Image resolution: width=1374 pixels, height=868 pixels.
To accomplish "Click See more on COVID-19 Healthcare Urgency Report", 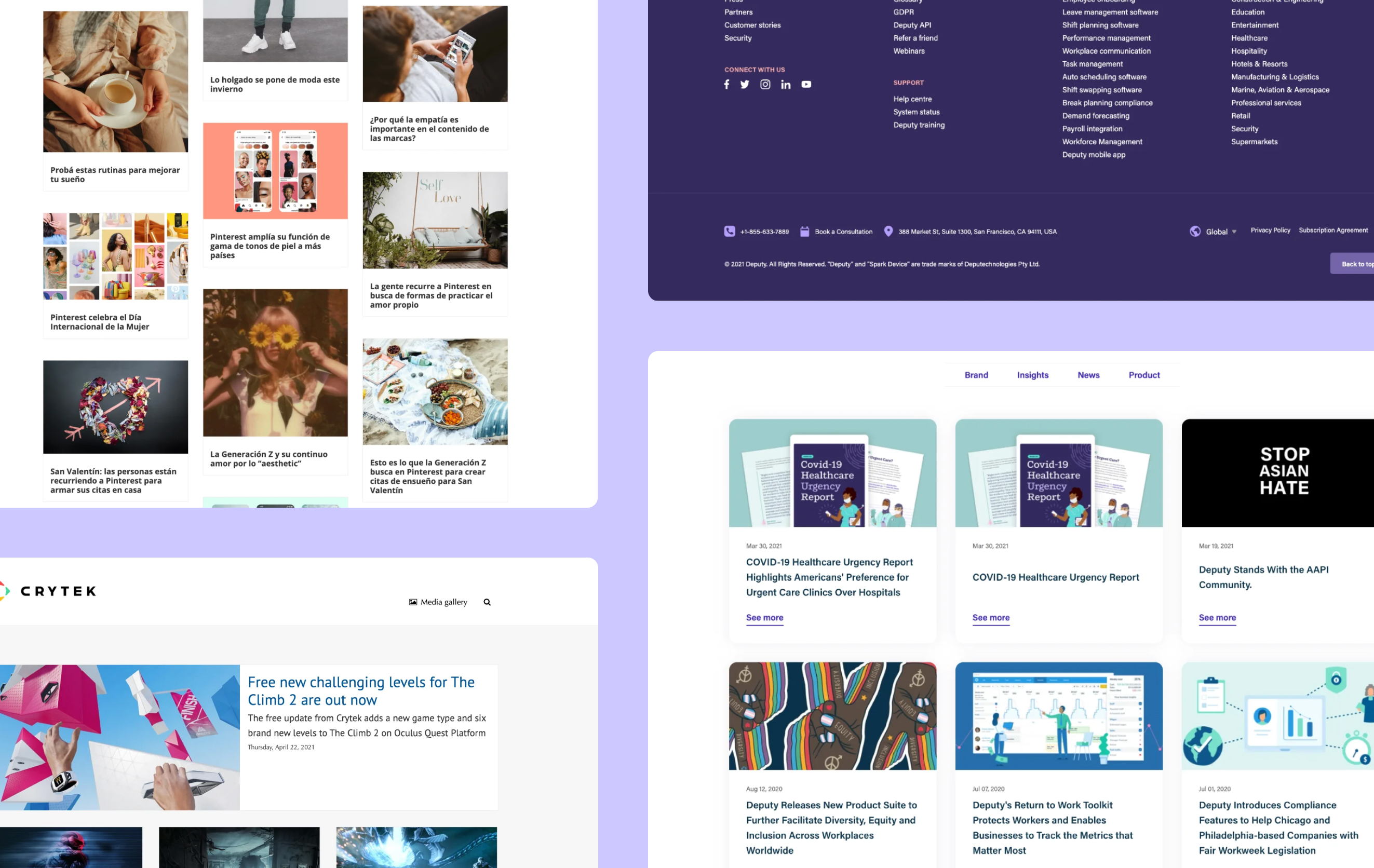I will [990, 617].
